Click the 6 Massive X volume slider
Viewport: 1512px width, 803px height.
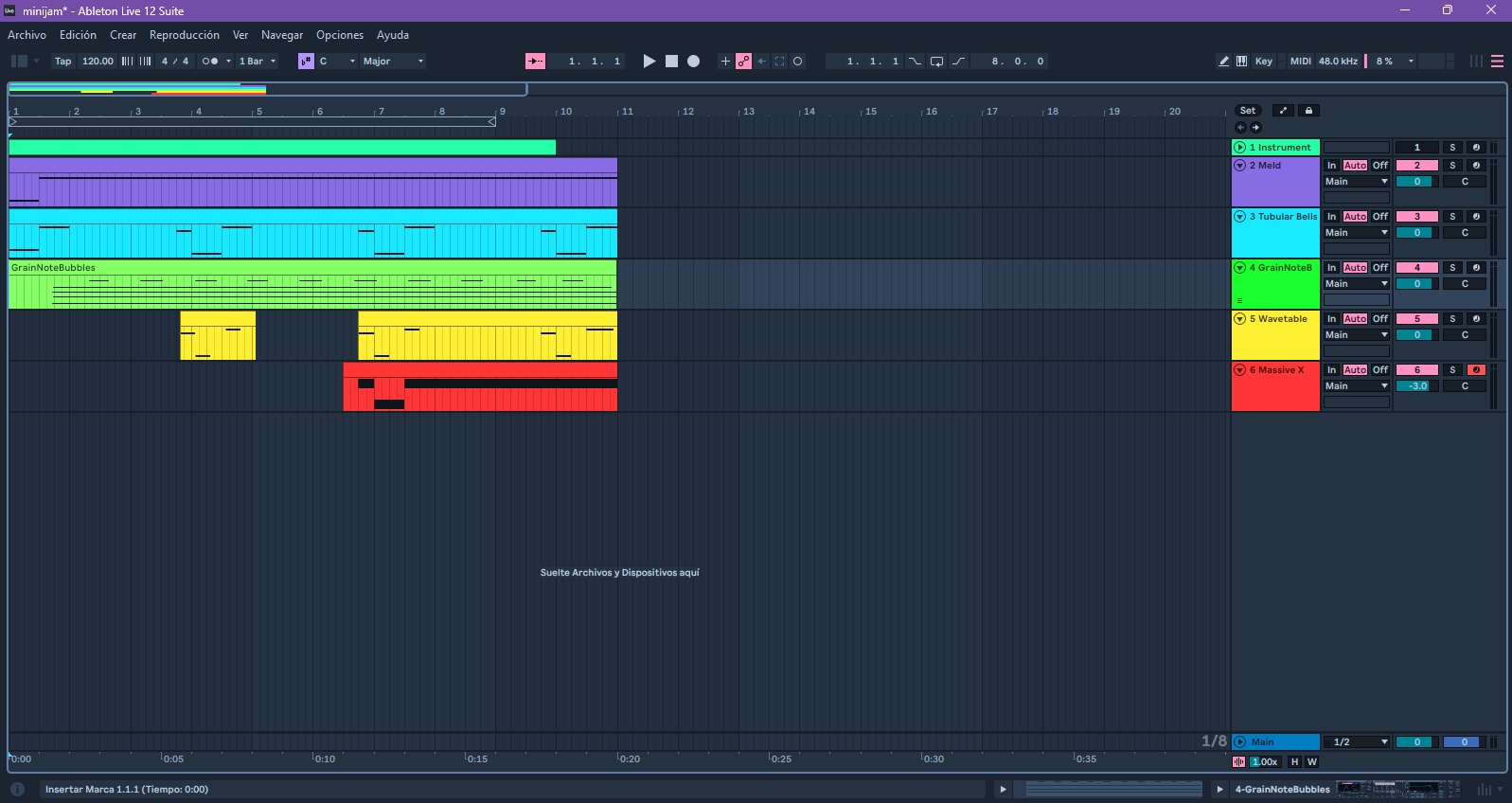coord(1417,386)
